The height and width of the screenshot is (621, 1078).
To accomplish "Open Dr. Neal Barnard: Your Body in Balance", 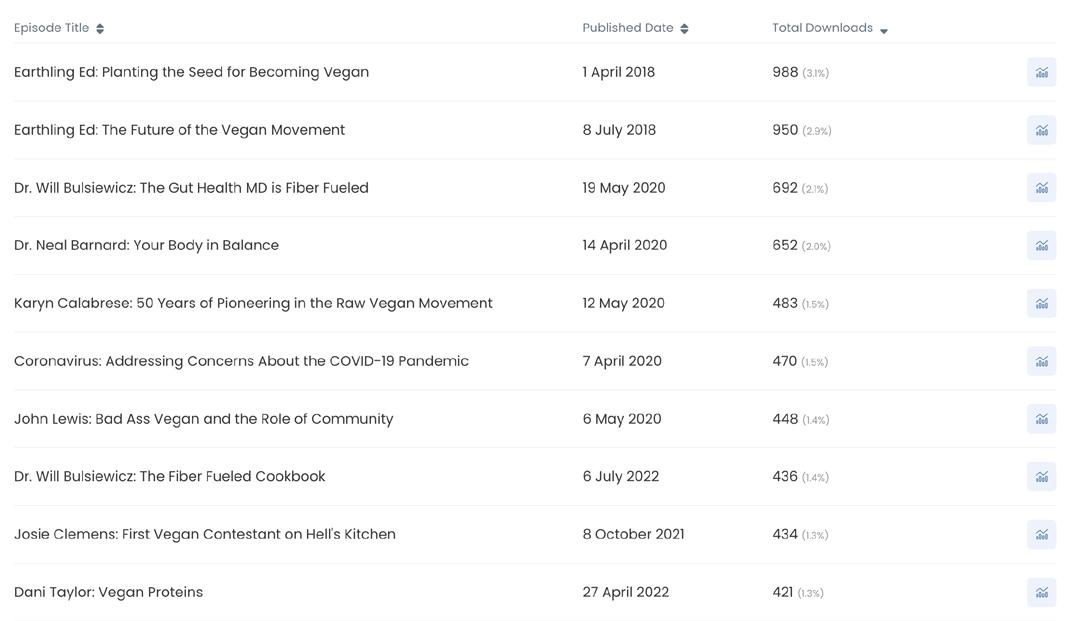I will [146, 245].
